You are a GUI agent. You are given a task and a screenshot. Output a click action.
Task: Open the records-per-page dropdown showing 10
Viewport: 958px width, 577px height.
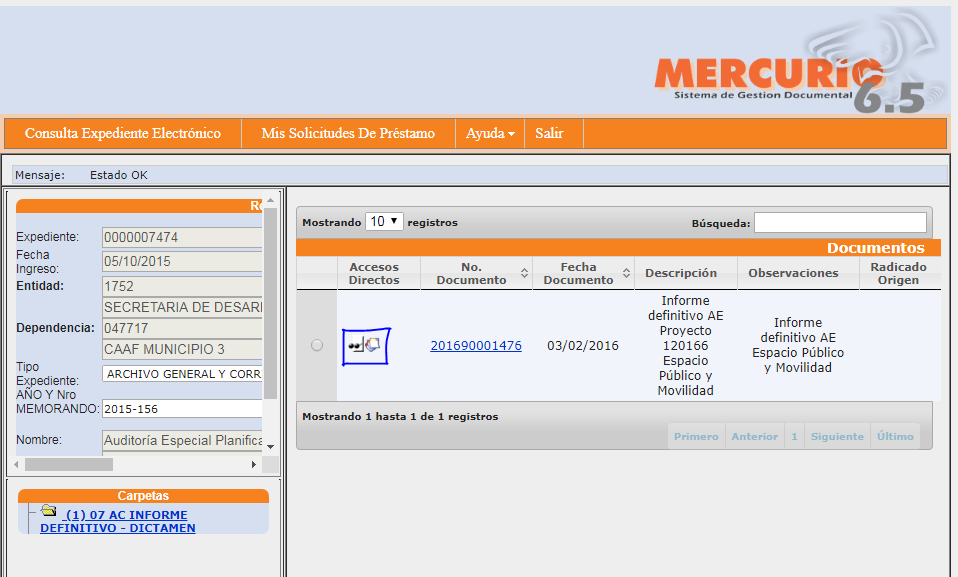click(x=384, y=221)
